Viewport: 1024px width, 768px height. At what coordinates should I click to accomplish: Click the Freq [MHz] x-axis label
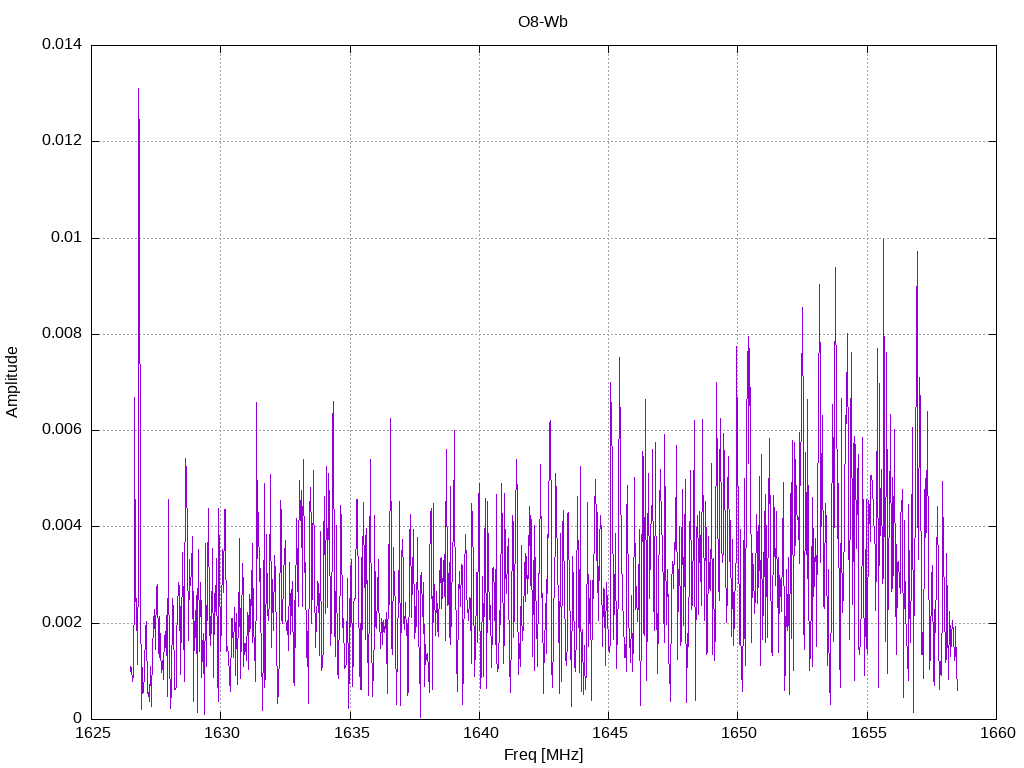[x=543, y=755]
